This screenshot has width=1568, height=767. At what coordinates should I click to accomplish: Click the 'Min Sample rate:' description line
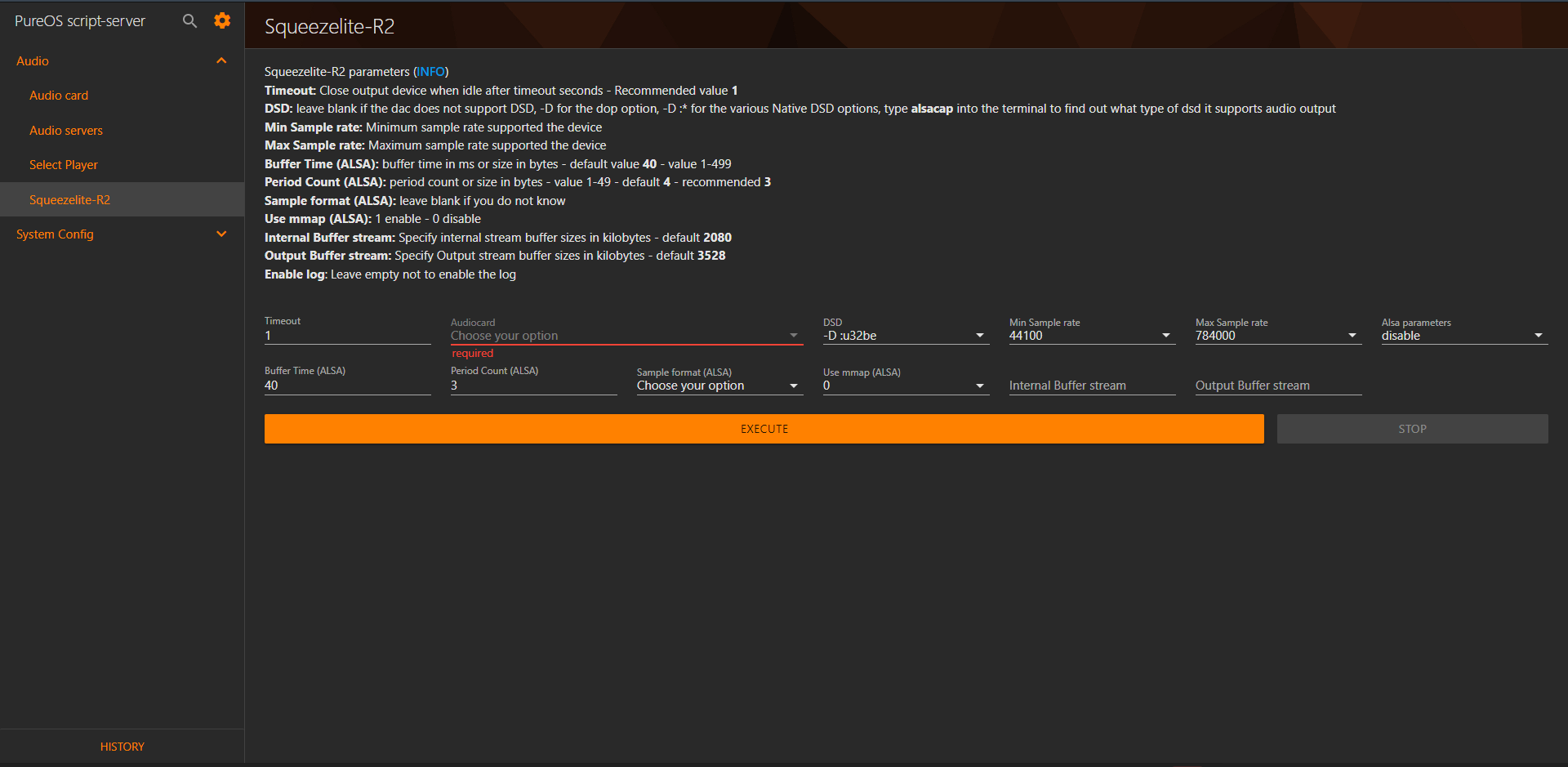433,127
